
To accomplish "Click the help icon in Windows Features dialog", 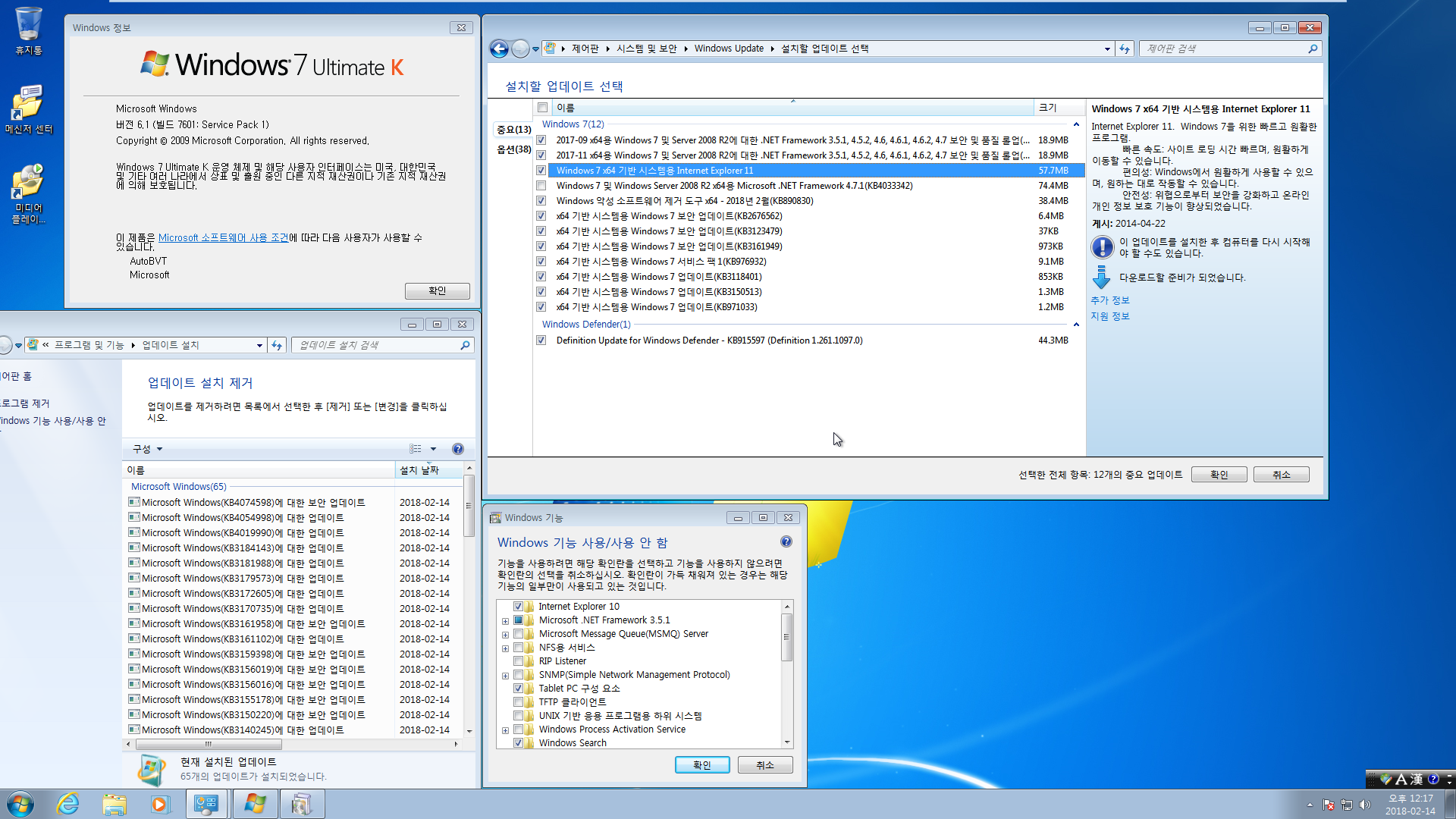I will (786, 541).
